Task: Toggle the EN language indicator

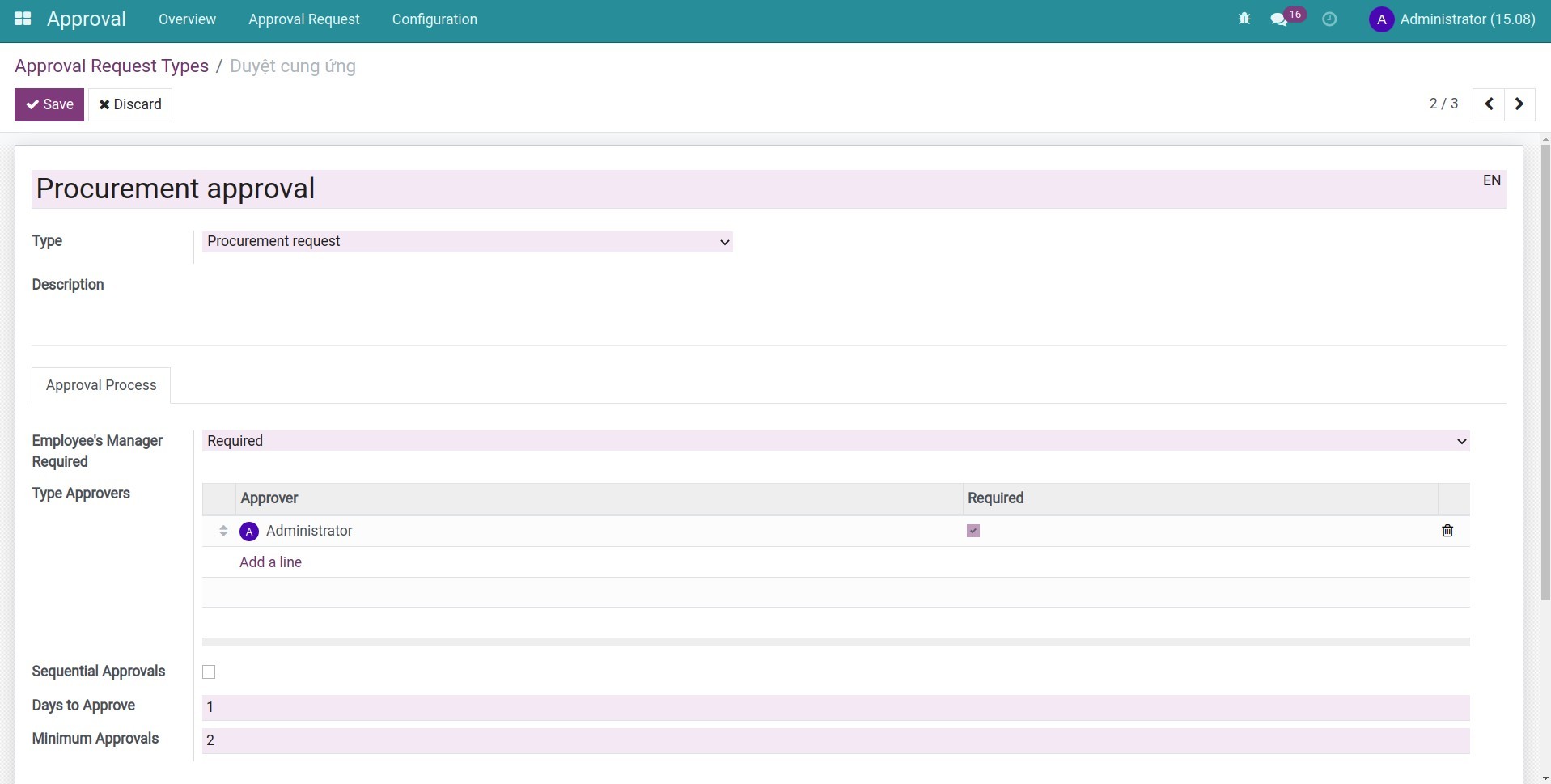Action: [x=1491, y=180]
